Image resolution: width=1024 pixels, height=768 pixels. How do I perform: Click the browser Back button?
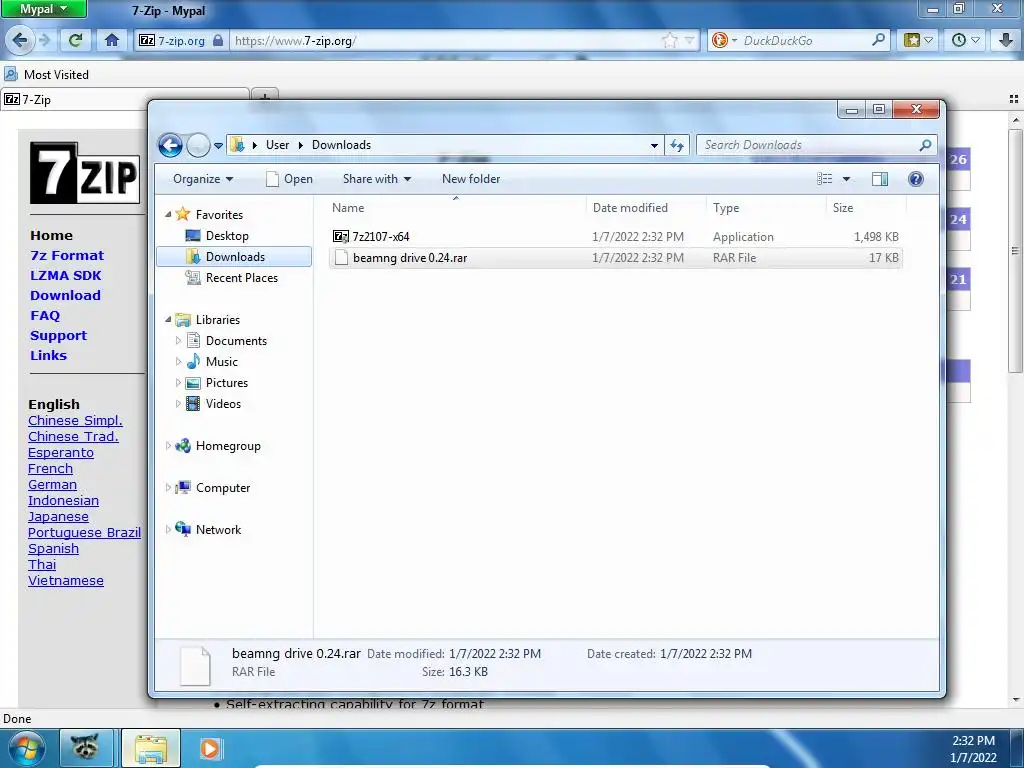[x=20, y=40]
